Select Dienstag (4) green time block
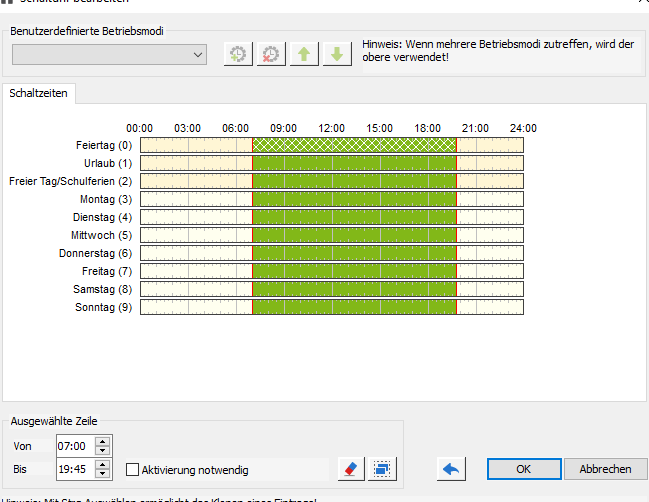The width and height of the screenshot is (649, 502). point(355,217)
